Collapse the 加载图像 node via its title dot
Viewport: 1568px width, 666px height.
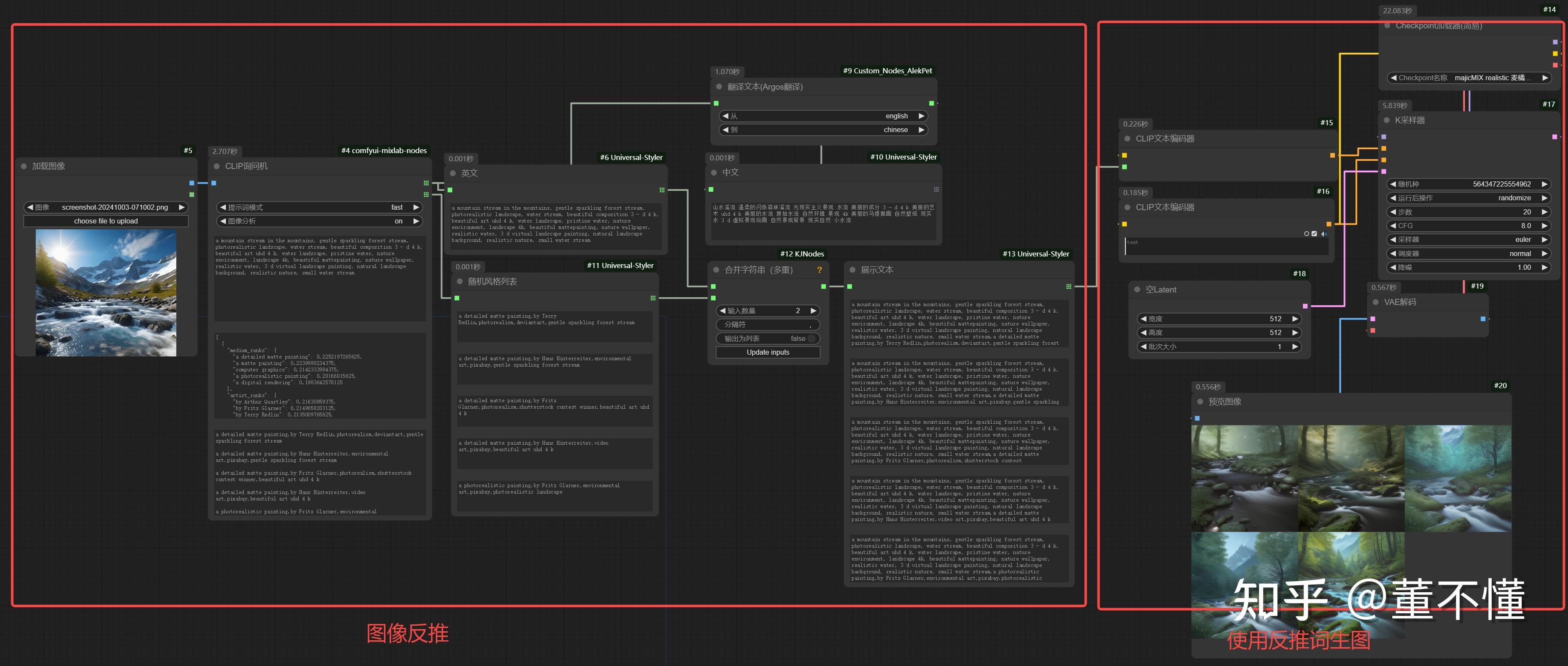24,166
